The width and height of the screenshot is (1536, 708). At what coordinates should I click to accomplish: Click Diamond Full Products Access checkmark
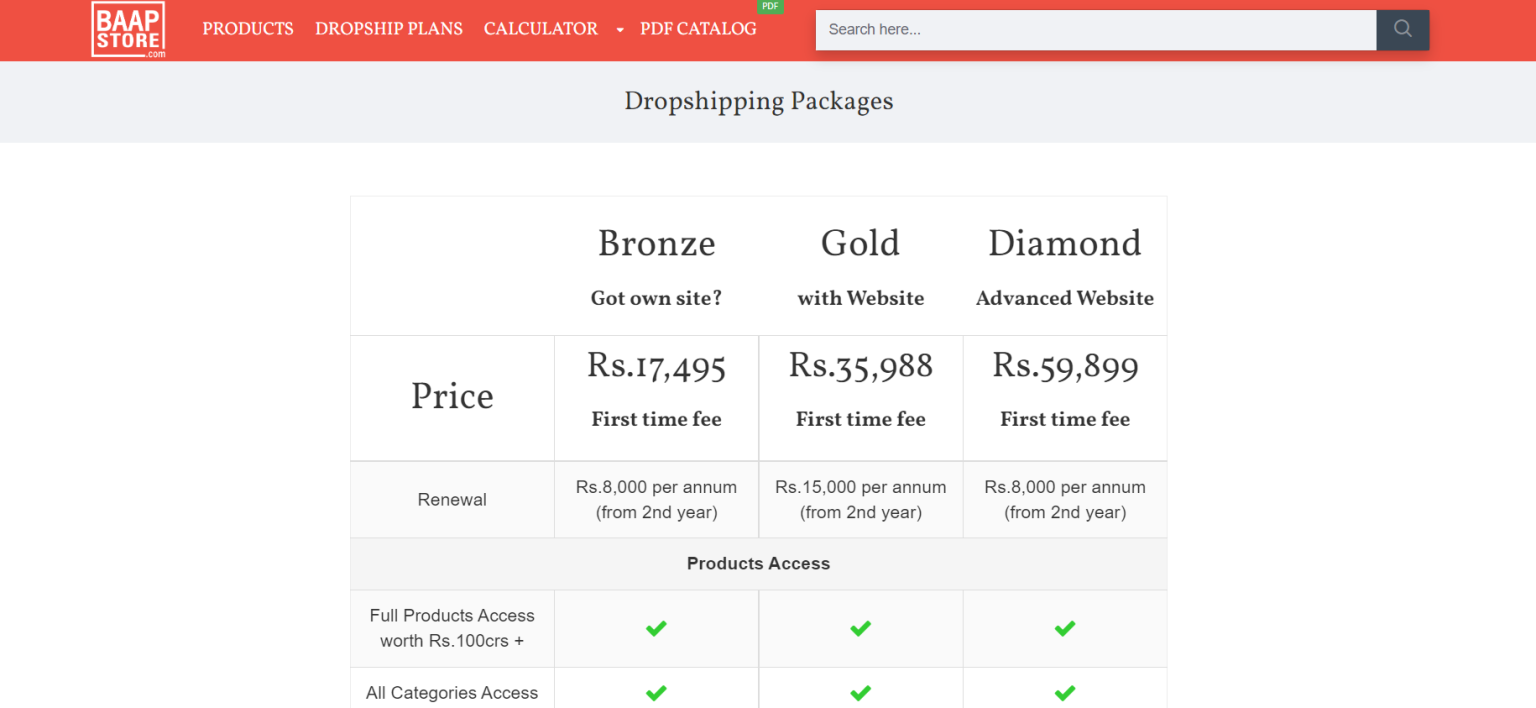point(1065,628)
